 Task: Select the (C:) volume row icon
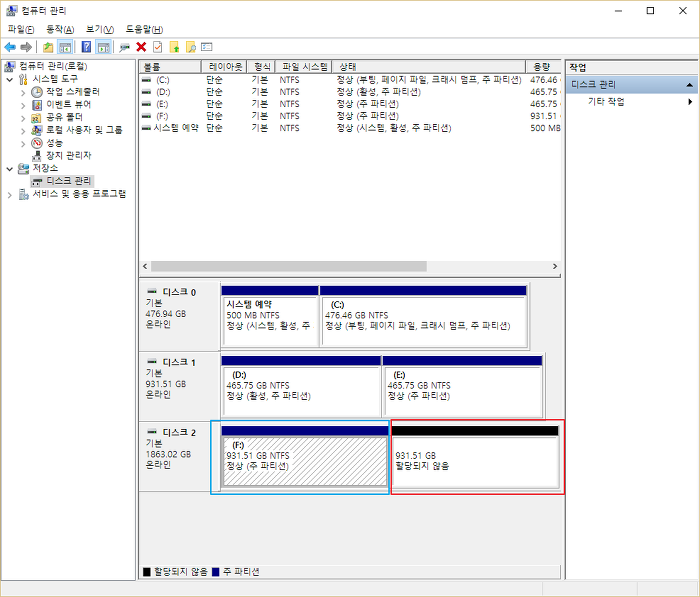click(x=146, y=80)
